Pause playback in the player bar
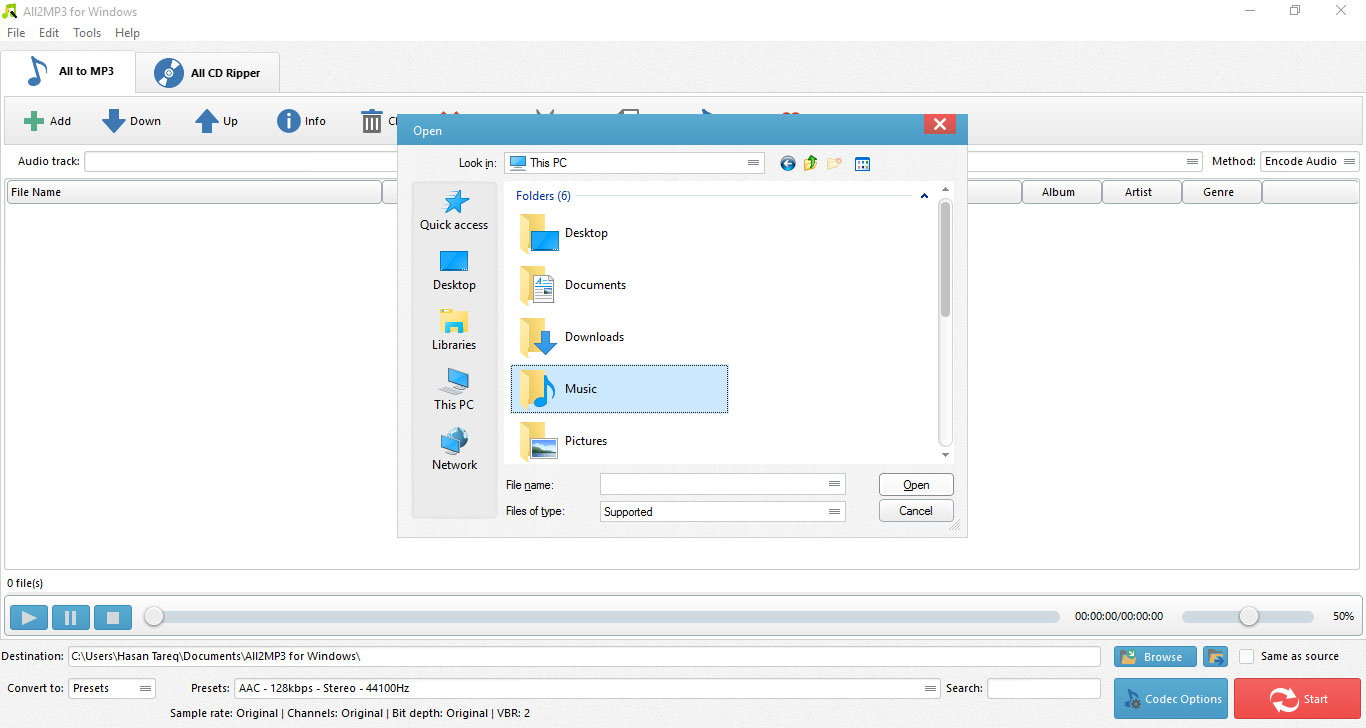Screen dimensions: 1366x728 [71, 618]
